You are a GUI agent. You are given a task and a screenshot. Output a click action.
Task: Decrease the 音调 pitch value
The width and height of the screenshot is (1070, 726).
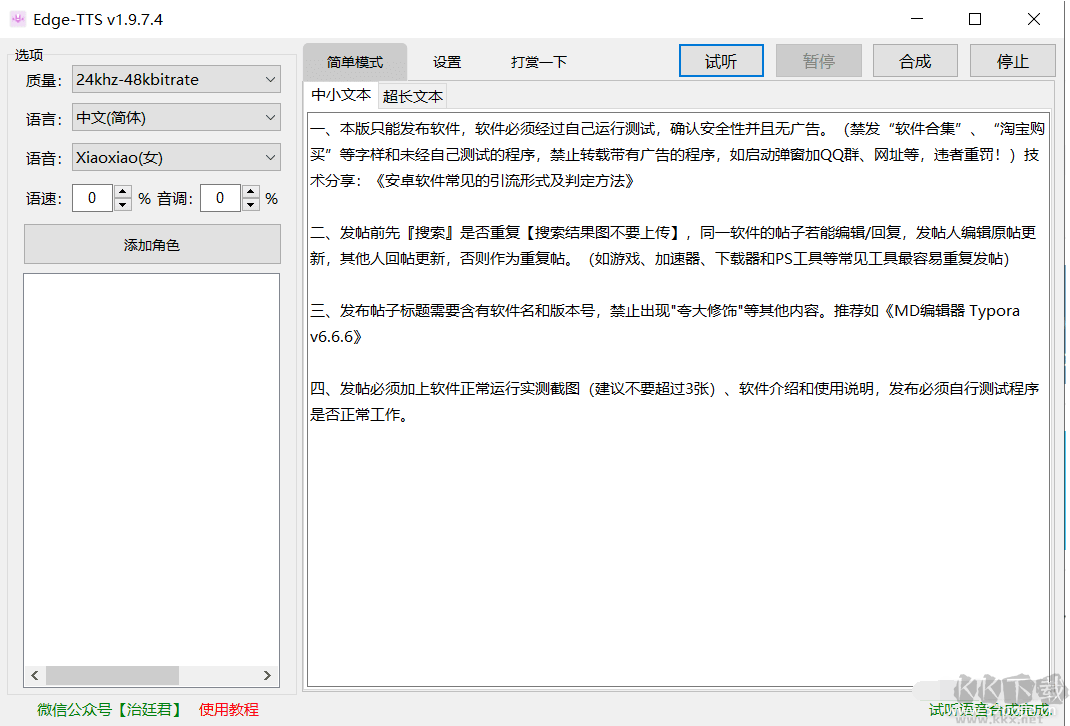point(250,204)
